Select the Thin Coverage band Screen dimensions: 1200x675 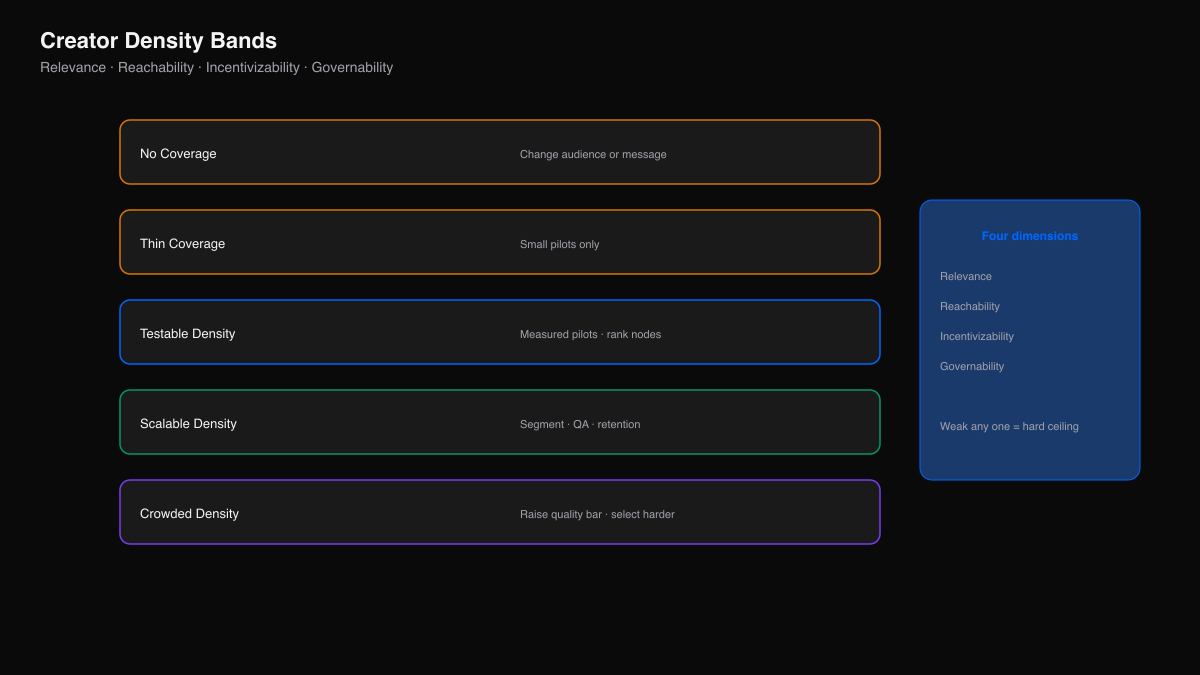pos(500,242)
